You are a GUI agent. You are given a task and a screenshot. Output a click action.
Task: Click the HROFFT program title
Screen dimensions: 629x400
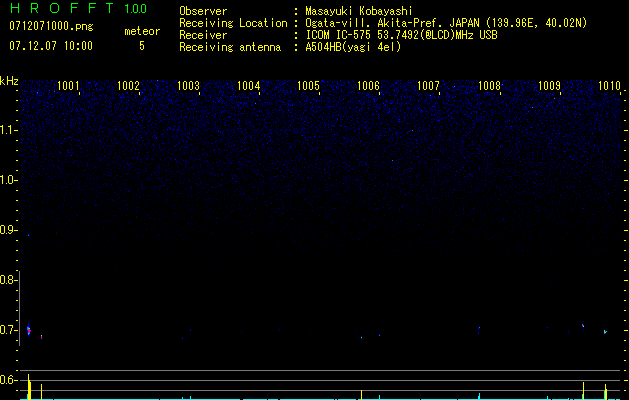click(63, 8)
